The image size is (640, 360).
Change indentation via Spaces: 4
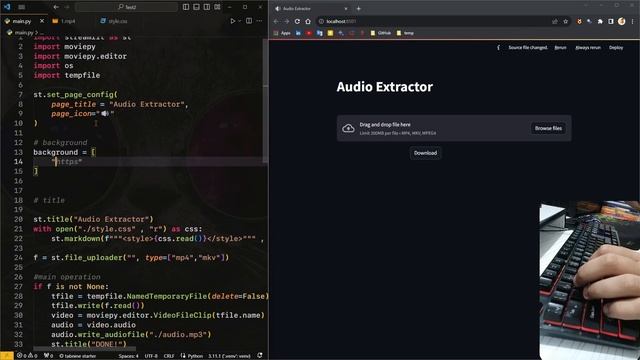click(x=128, y=356)
